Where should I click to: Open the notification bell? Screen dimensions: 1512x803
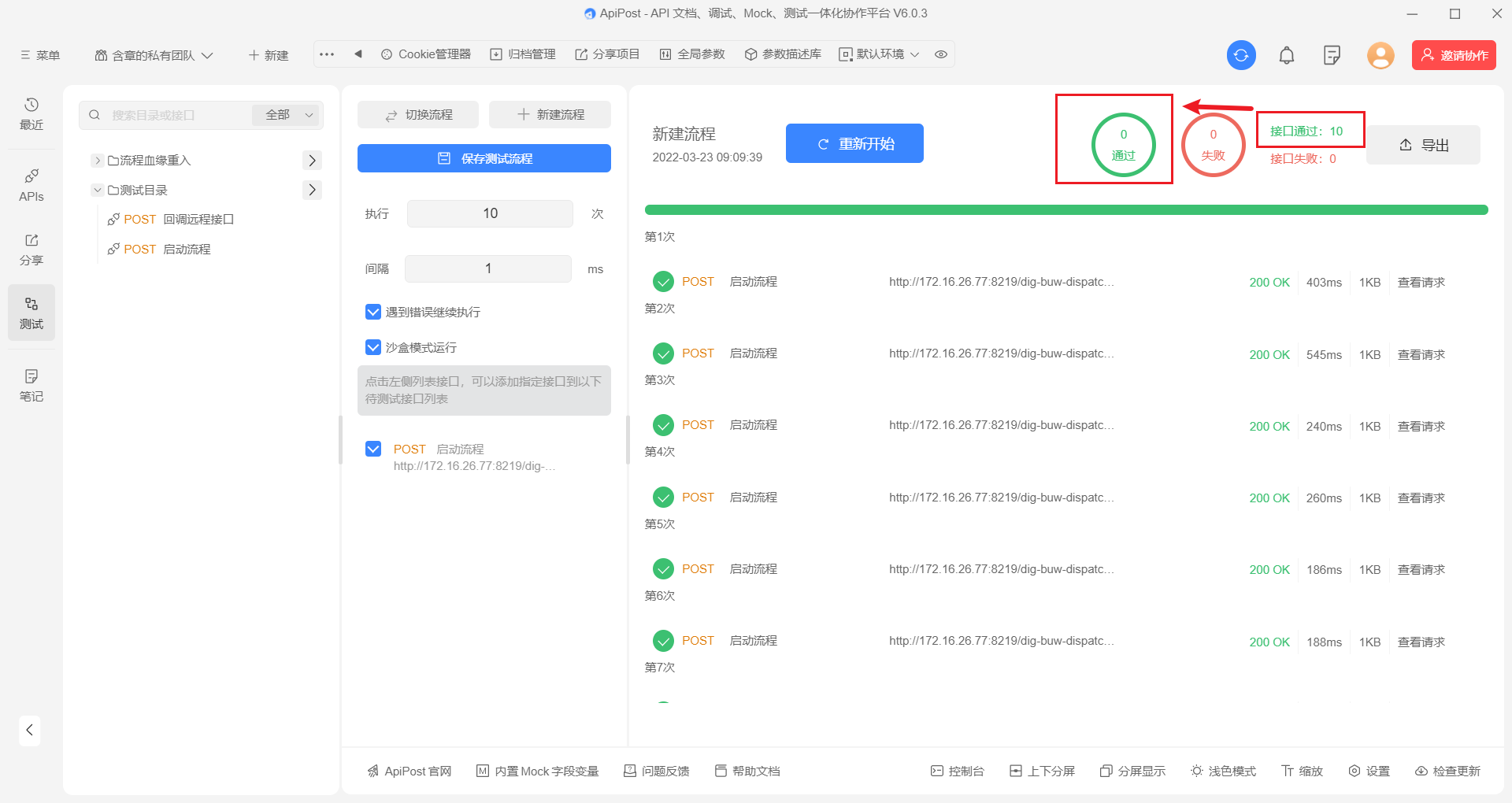(1287, 55)
